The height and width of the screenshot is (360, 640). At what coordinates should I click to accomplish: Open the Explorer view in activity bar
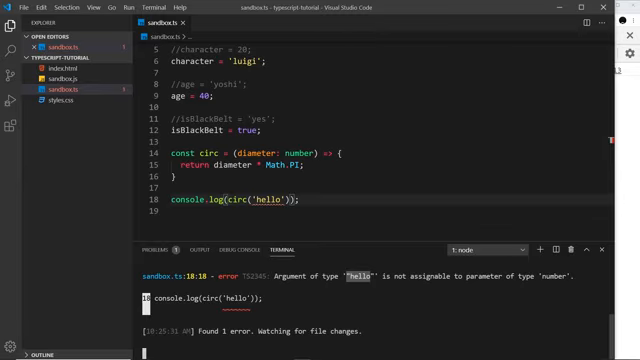10,26
